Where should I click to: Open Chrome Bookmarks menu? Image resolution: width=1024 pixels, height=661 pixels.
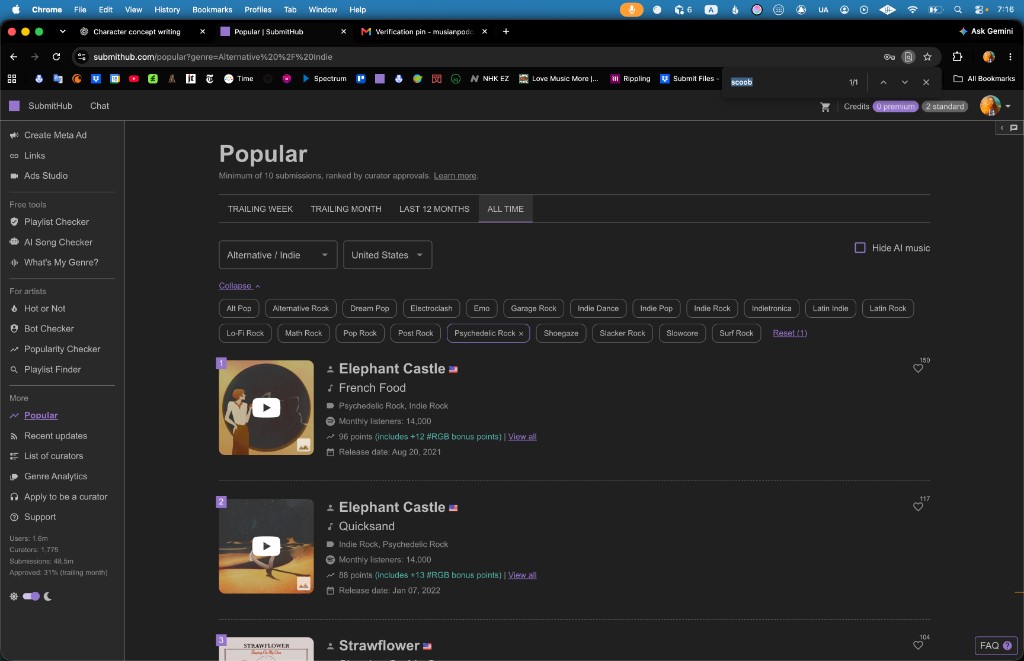[212, 10]
